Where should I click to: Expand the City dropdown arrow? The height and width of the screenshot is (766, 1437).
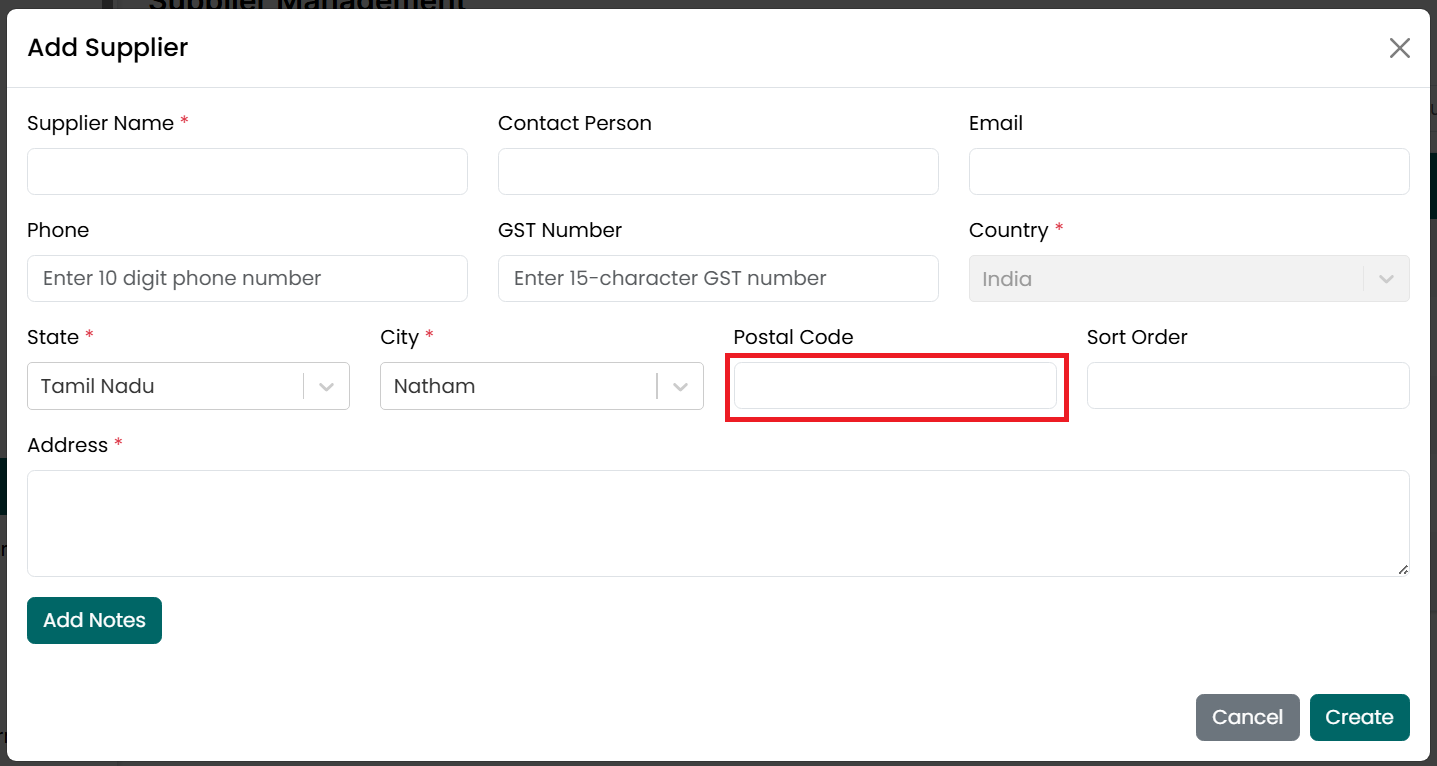(680, 386)
